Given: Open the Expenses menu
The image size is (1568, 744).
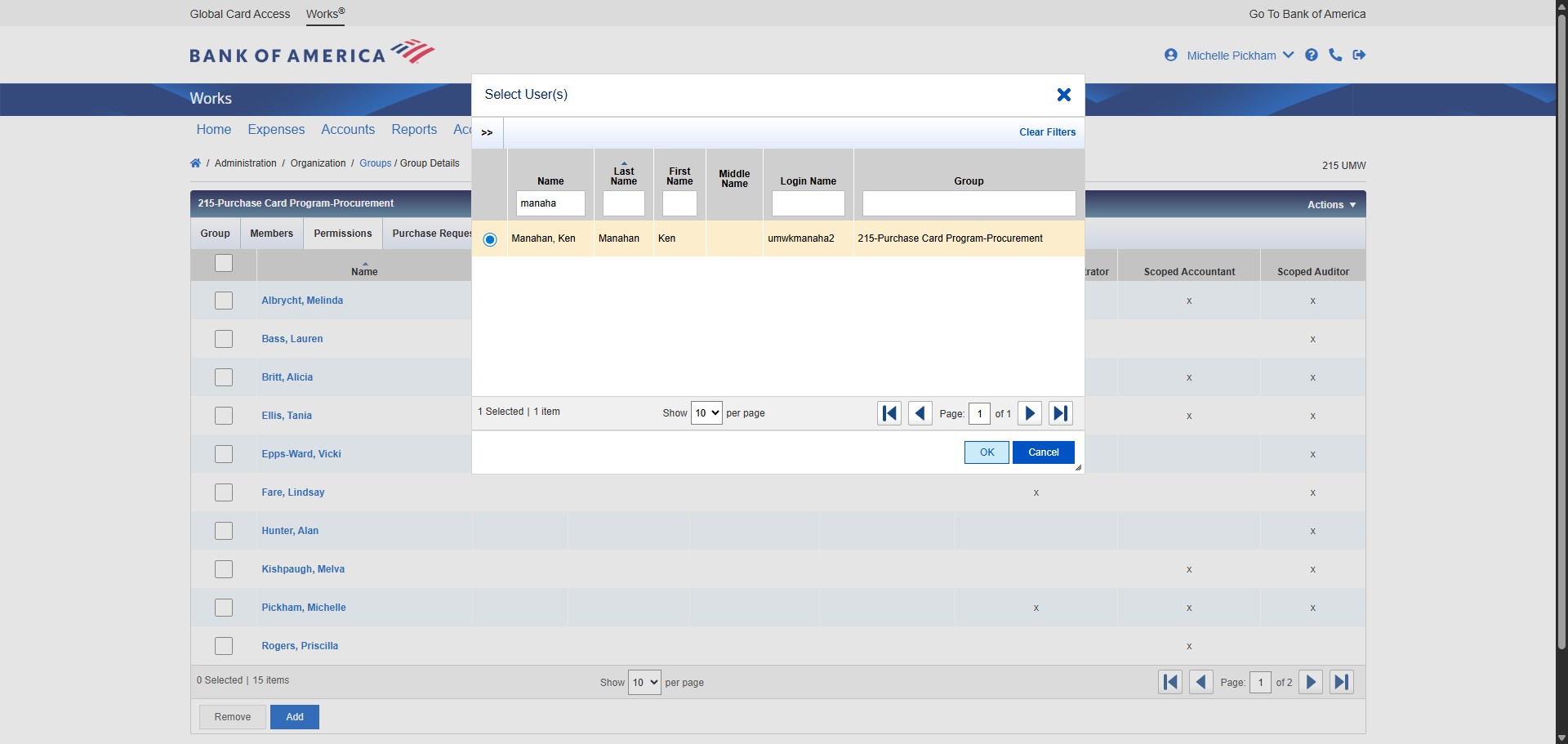Looking at the screenshot, I should [x=276, y=130].
